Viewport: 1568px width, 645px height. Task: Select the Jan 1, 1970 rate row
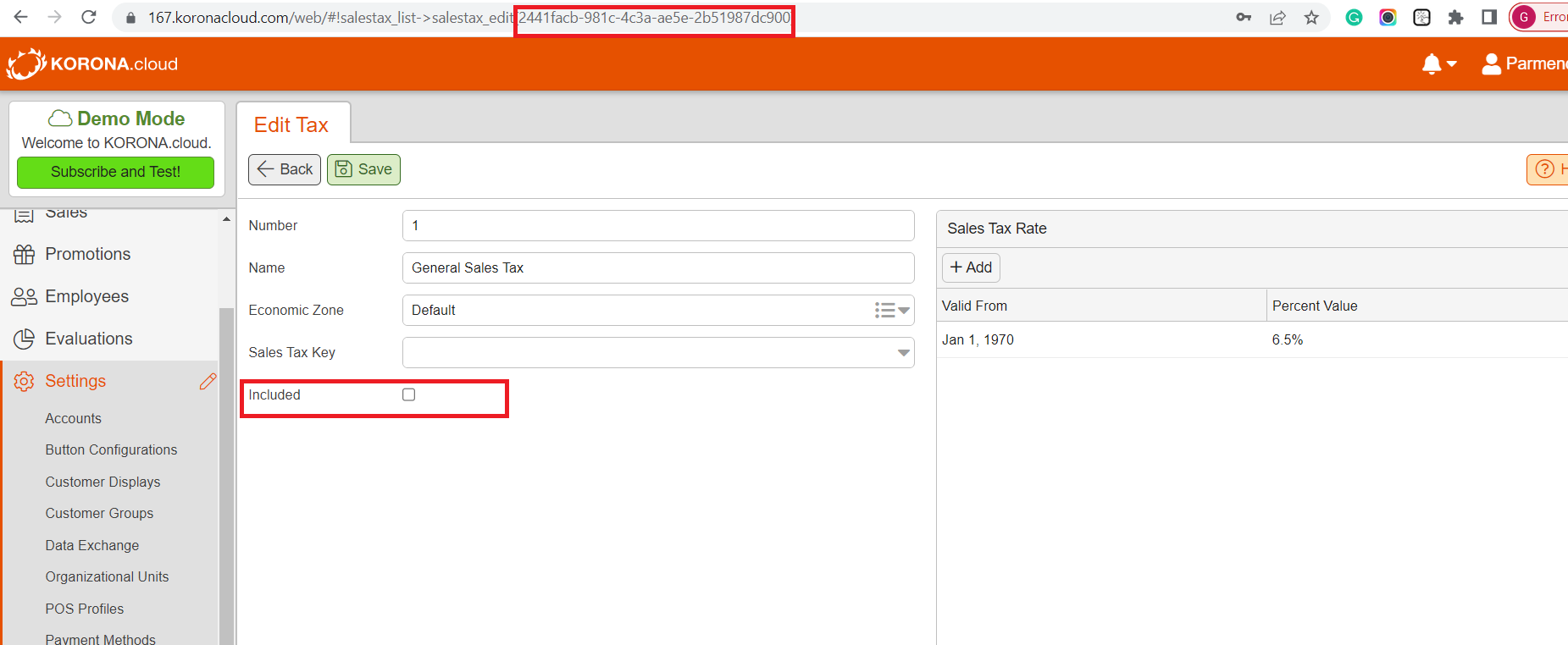pyautogui.click(x=1252, y=339)
